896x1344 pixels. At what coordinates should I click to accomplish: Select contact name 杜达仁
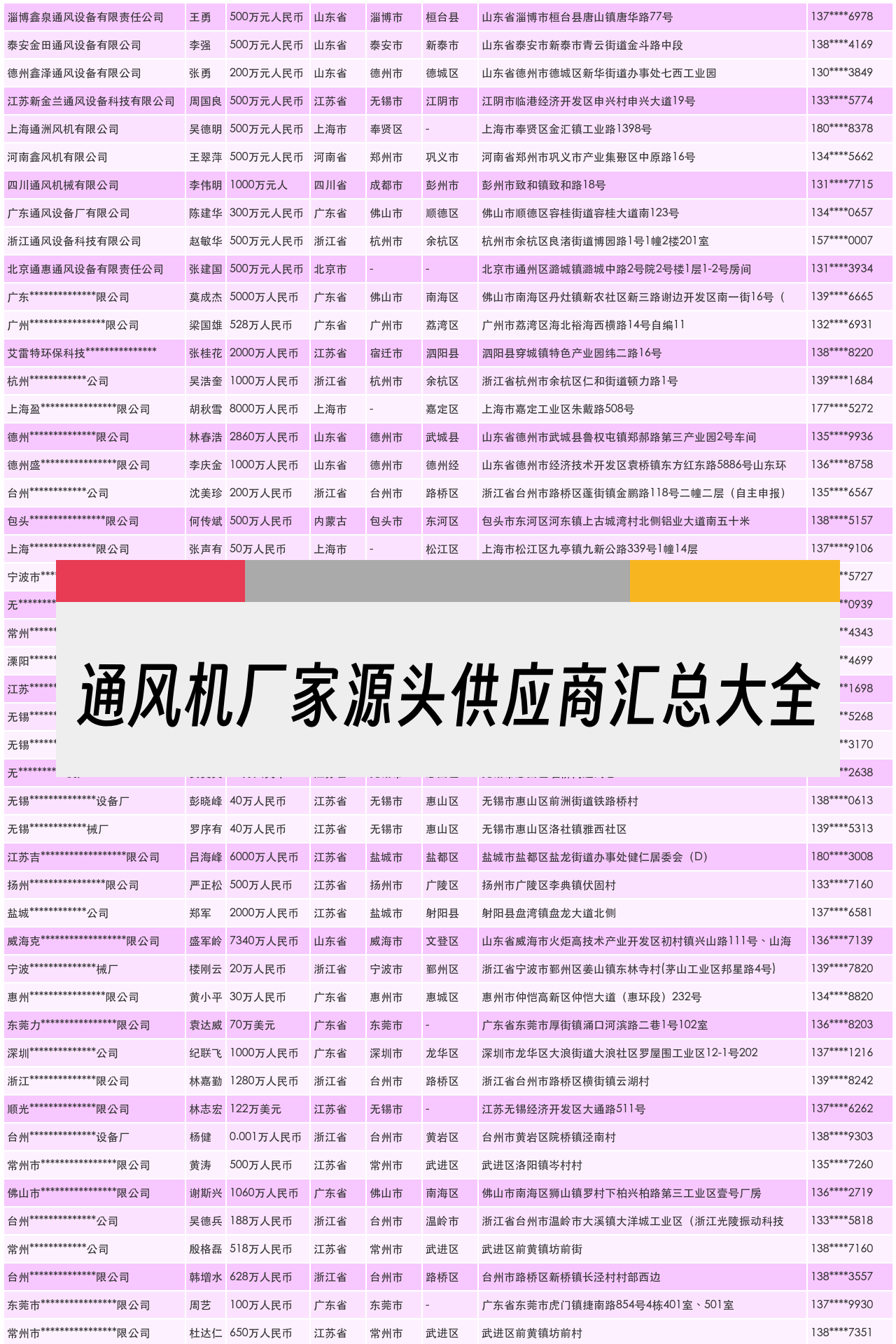click(x=206, y=1333)
